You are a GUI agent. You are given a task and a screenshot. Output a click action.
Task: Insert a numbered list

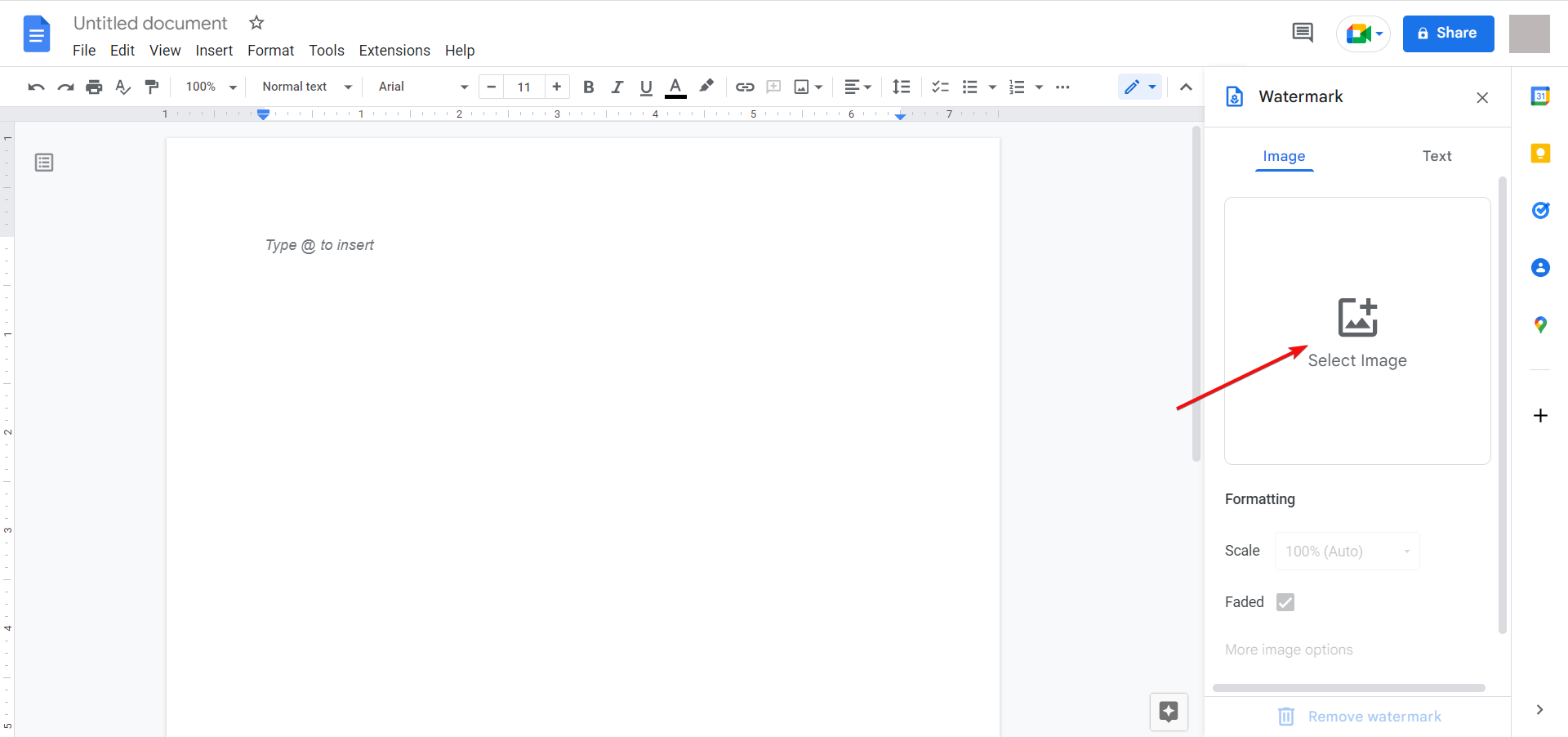(1017, 87)
